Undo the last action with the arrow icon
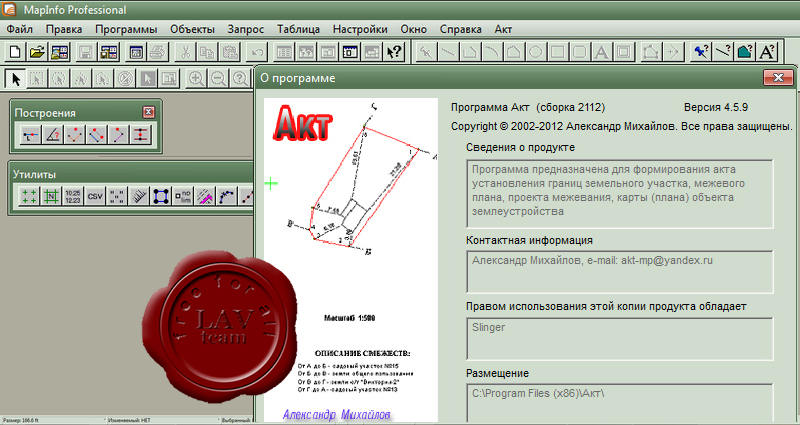This screenshot has width=800, height=425. pos(257,52)
